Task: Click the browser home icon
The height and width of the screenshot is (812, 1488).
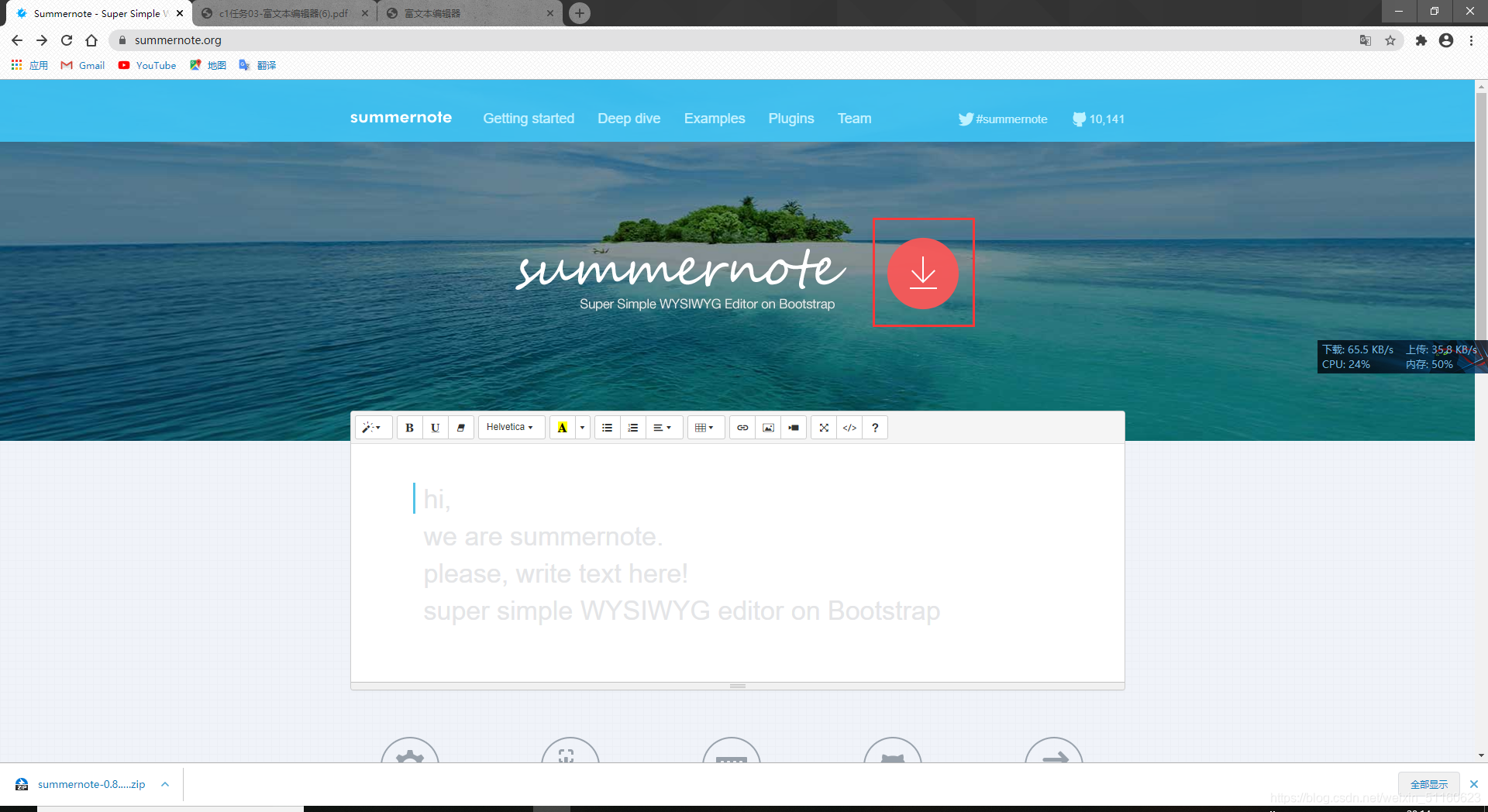Action: click(91, 40)
